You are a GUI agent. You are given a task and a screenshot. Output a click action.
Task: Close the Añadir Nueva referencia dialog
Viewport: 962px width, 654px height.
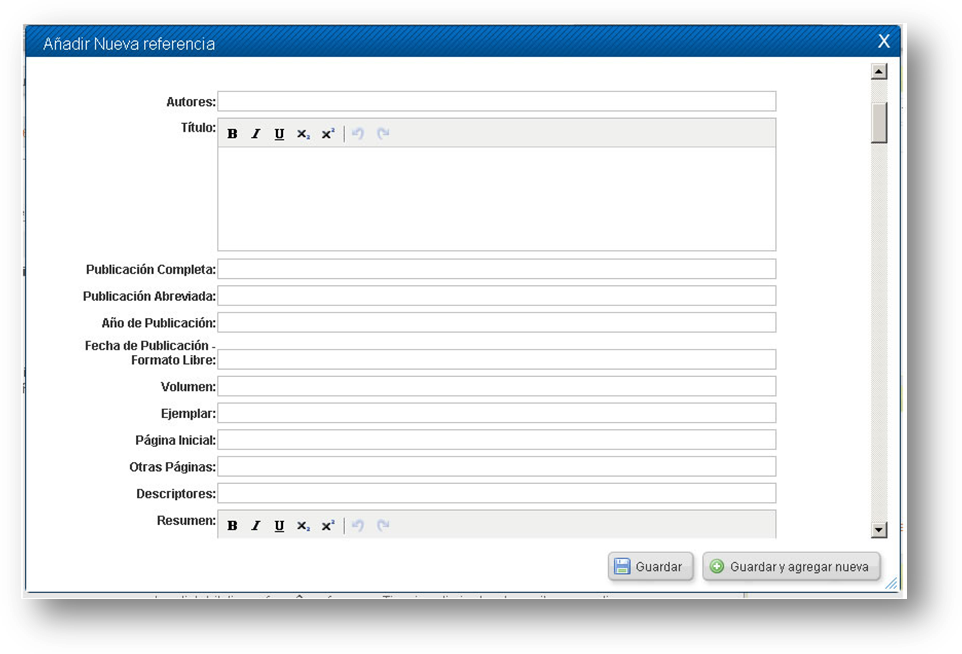click(x=883, y=41)
